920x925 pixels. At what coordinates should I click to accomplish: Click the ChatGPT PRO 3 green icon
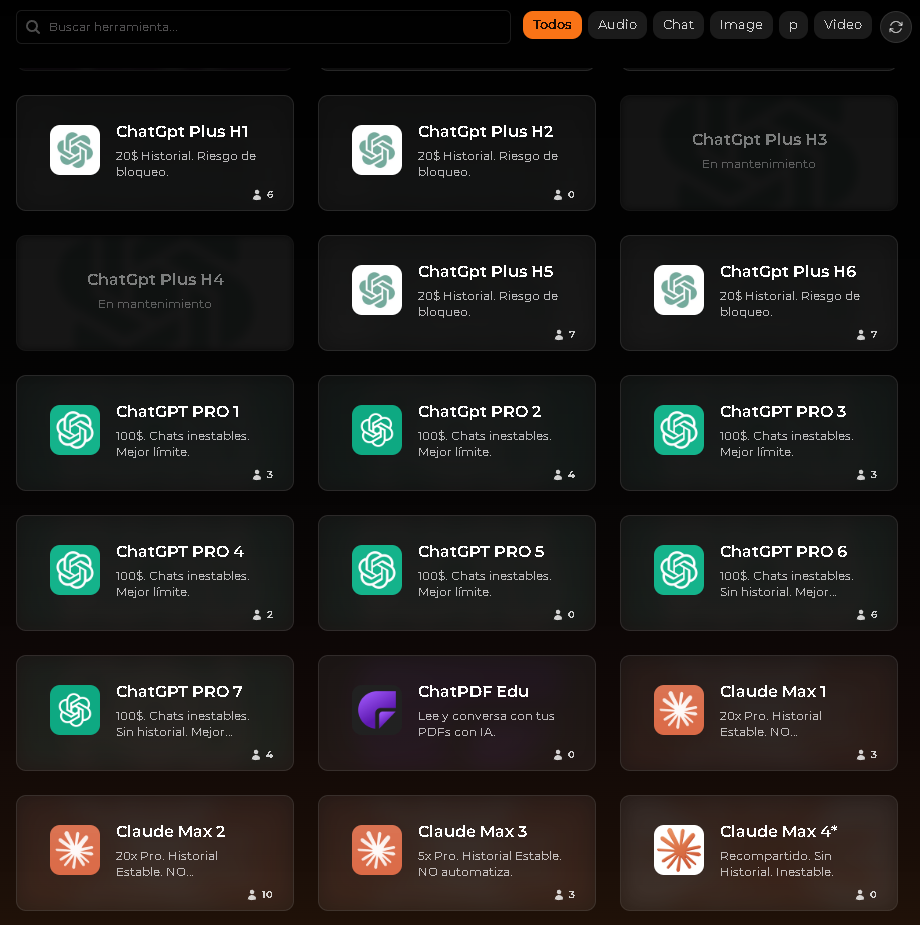tap(679, 430)
